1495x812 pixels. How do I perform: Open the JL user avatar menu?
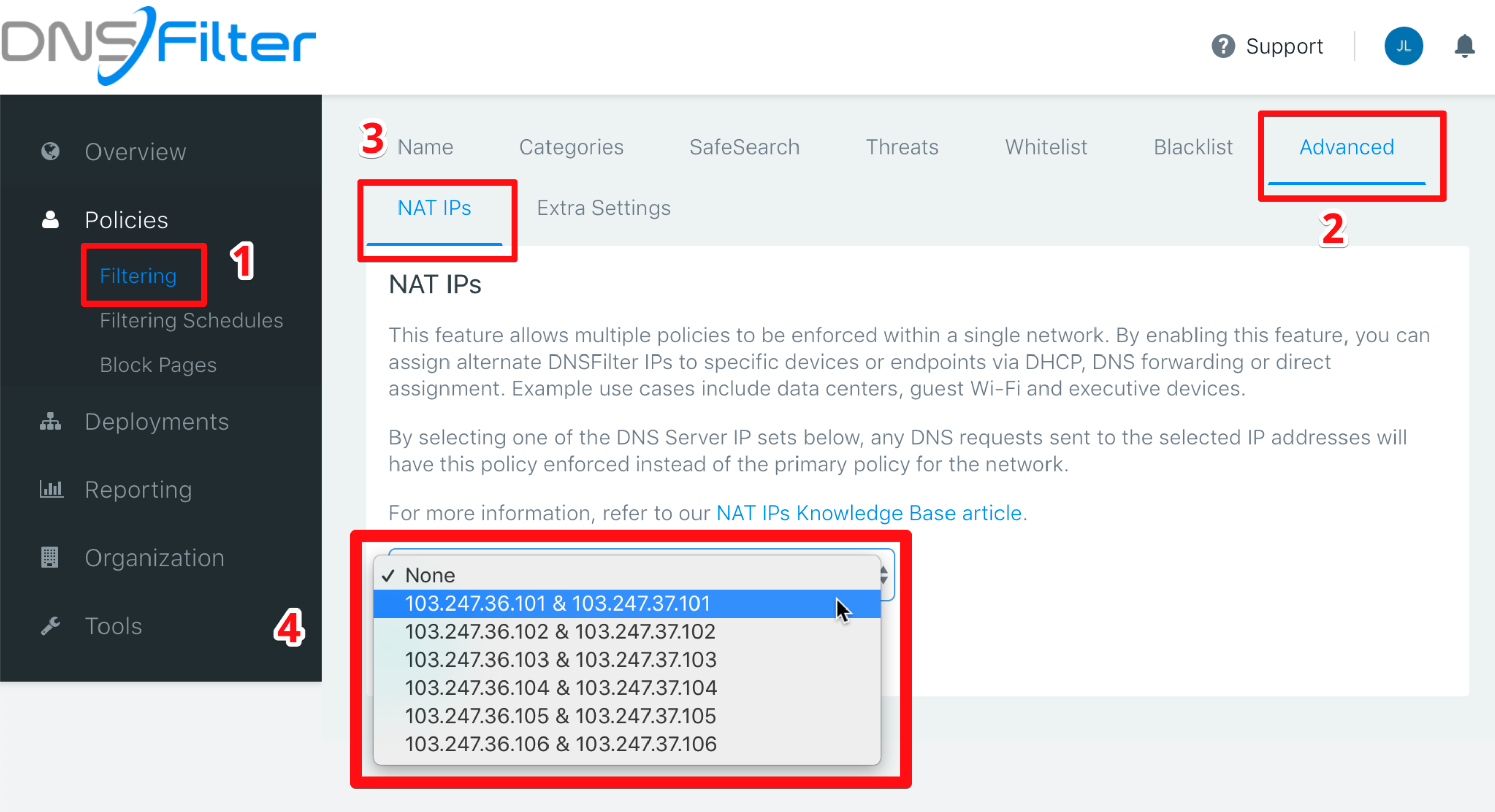click(1403, 46)
